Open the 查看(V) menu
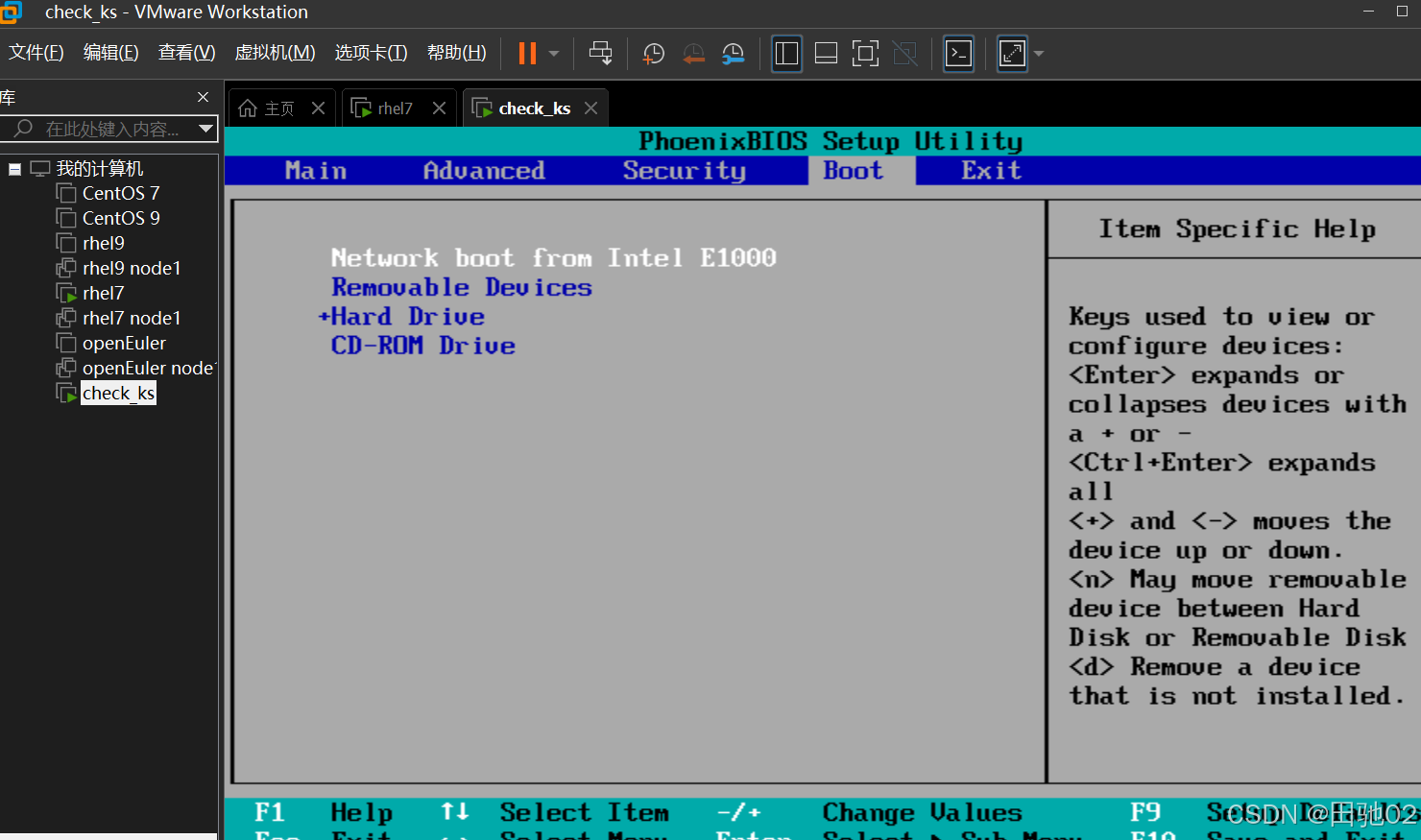The height and width of the screenshot is (840, 1421). click(x=186, y=53)
